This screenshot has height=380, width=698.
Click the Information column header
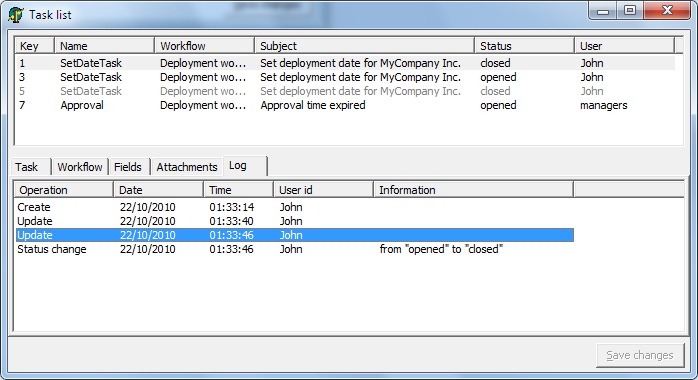[x=473, y=190]
